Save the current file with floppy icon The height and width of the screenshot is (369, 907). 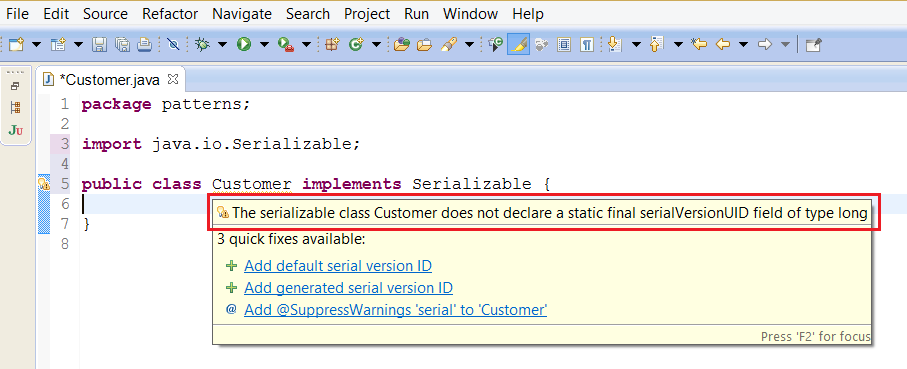point(99,44)
